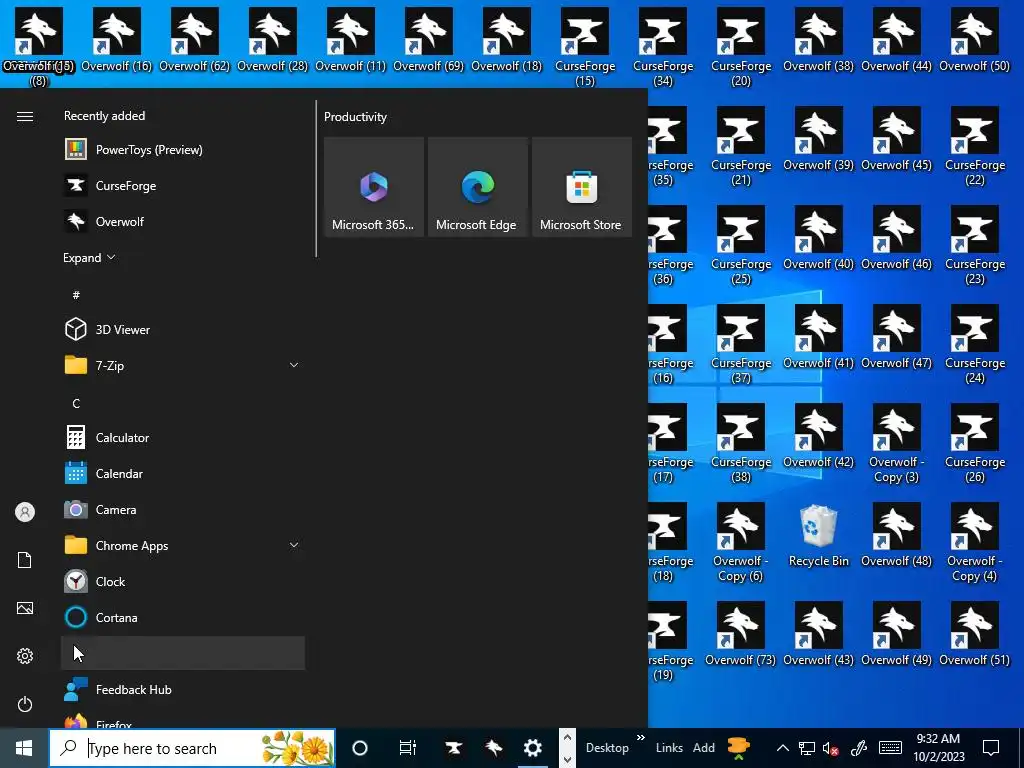Select Overwolf - Copy (3) shortcut
The image size is (1024, 768).
tap(896, 443)
